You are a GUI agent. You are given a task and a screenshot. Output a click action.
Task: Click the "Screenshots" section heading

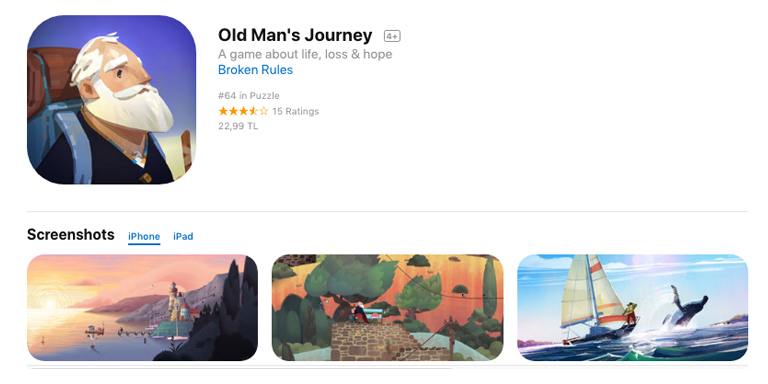(71, 235)
